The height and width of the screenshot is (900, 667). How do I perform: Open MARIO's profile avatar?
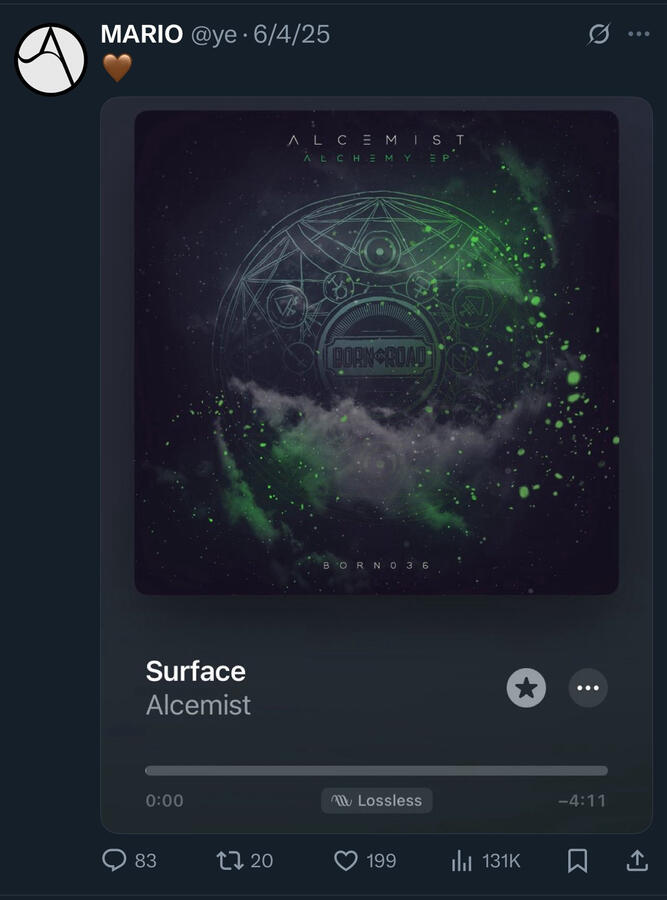pos(51,59)
